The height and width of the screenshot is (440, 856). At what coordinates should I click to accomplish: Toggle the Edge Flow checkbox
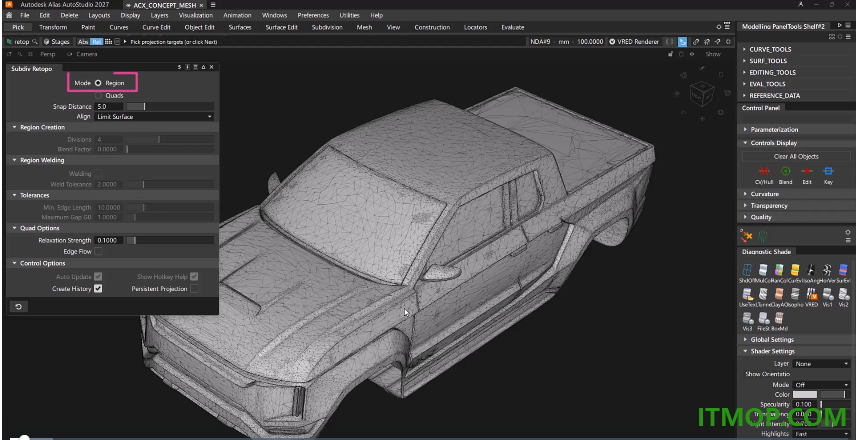coord(98,252)
